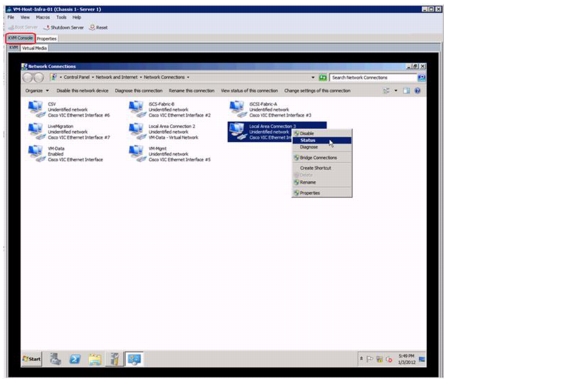Open Server Manager from the taskbar
Viewport: 576px width, 384px height.
tap(55, 359)
